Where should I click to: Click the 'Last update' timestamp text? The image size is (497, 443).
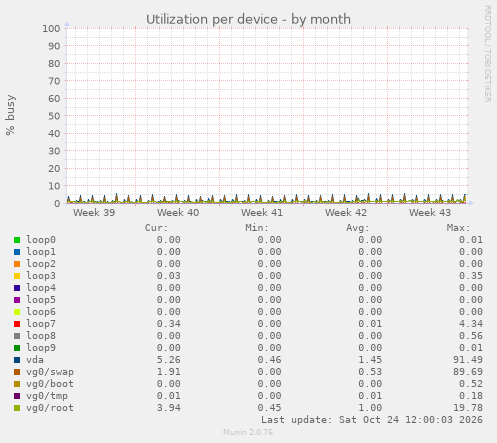(372, 420)
